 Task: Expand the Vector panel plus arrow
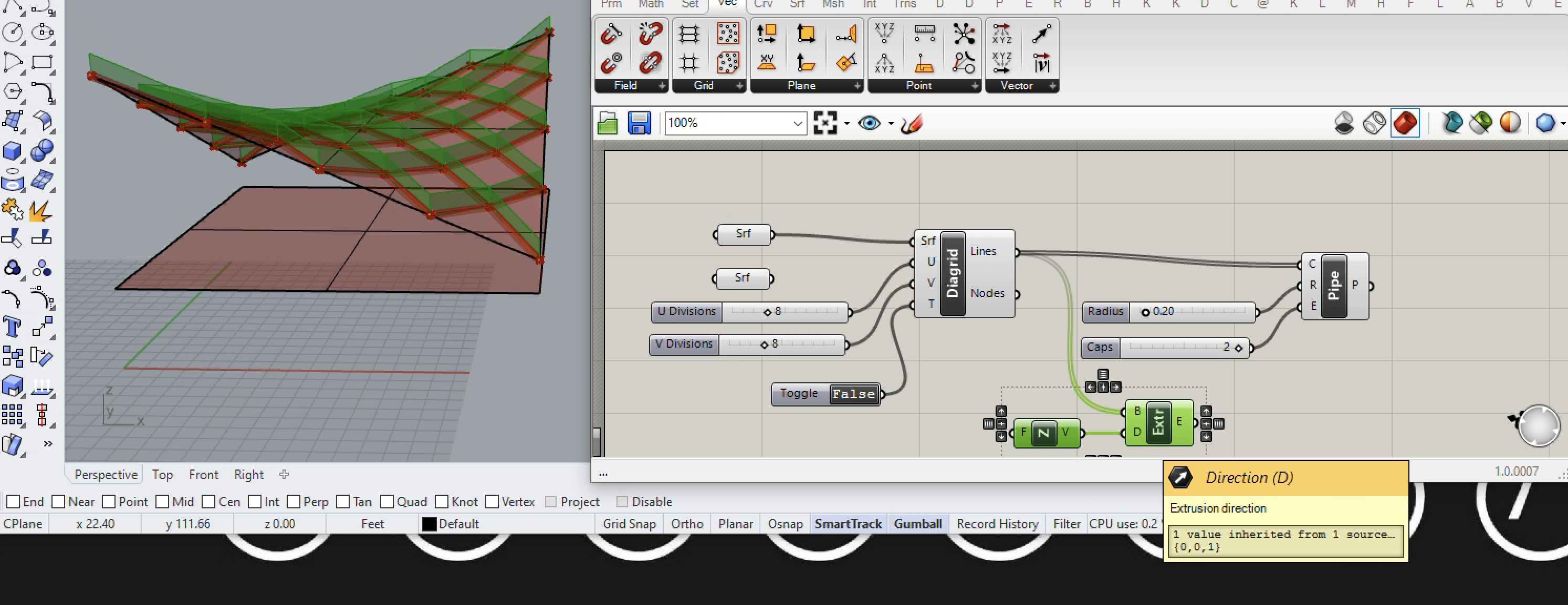click(1052, 86)
